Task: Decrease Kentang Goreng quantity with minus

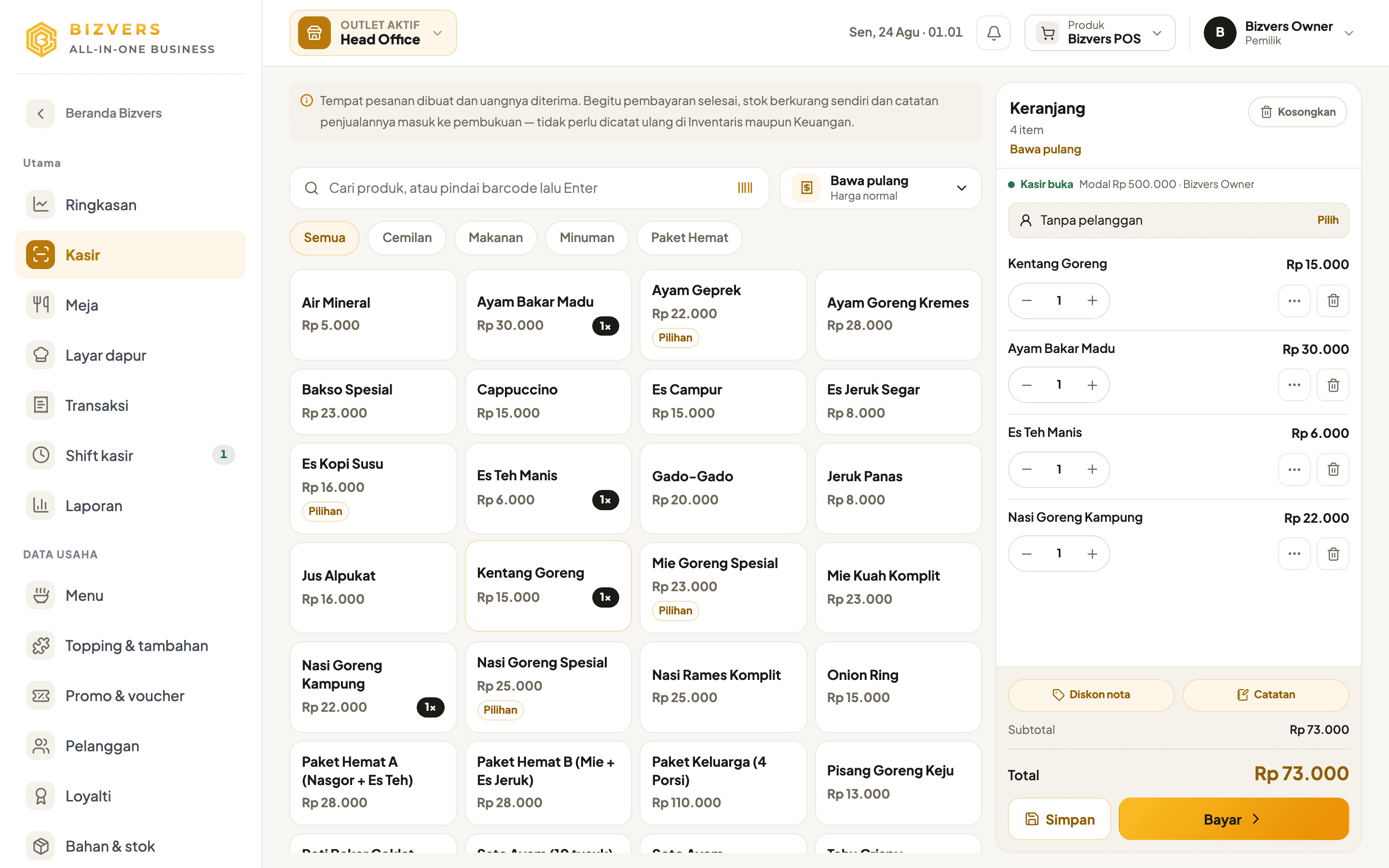Action: 1027,301
